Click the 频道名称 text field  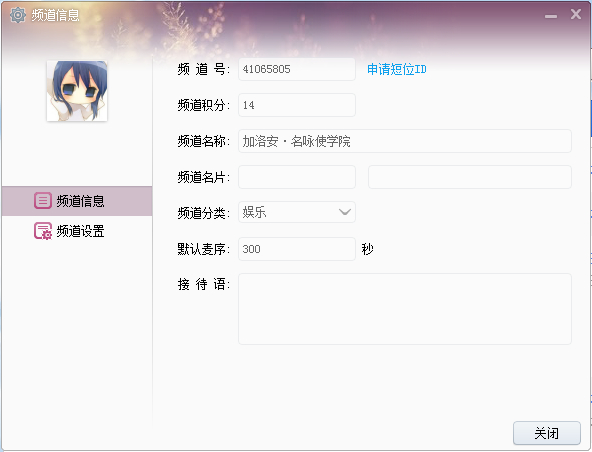[405, 141]
